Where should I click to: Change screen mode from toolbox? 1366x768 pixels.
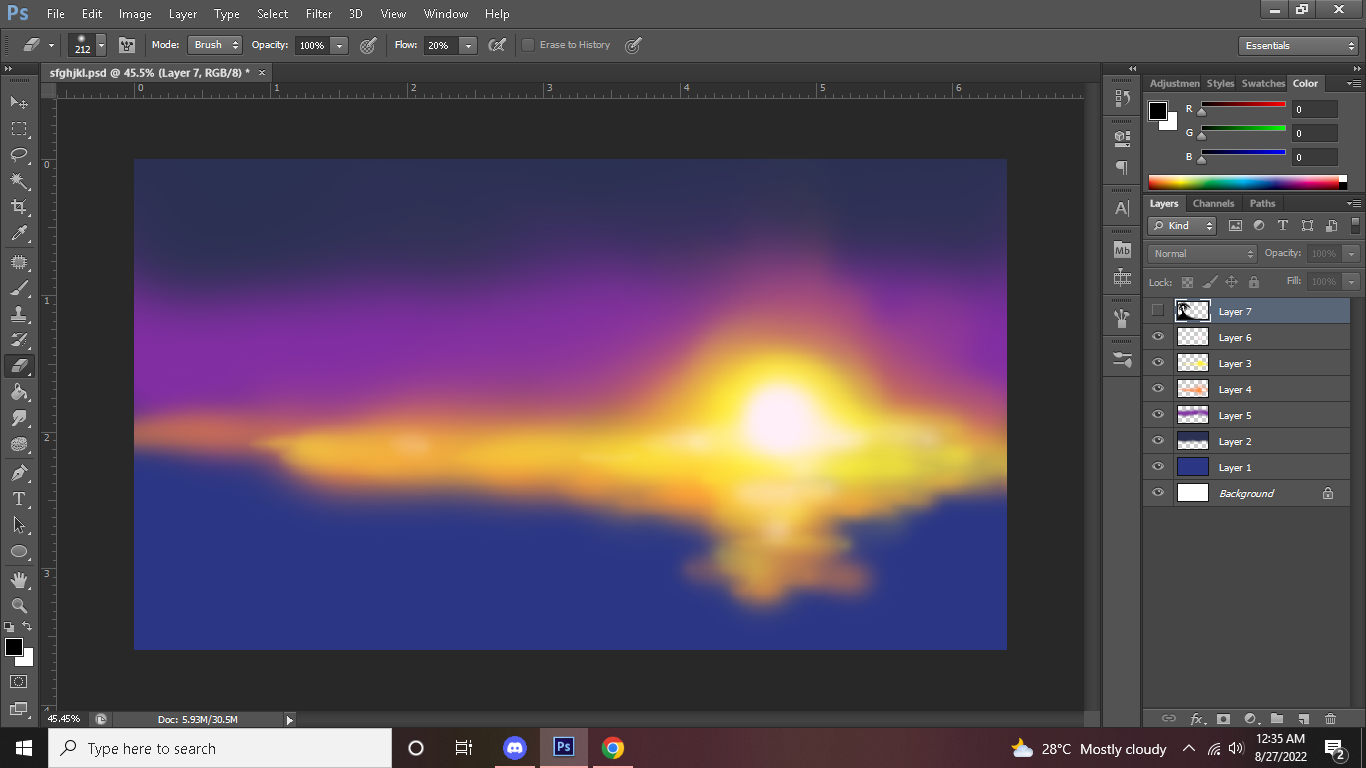click(x=19, y=708)
